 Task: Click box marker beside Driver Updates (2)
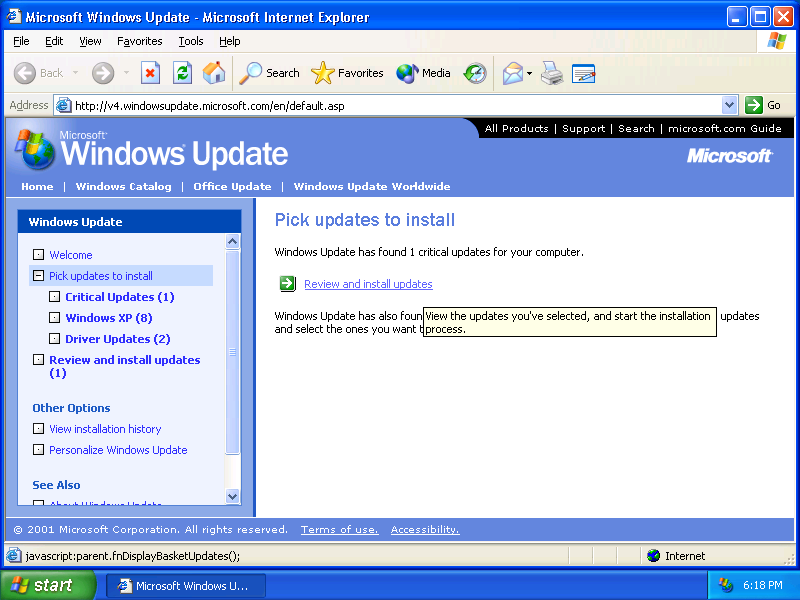pyautogui.click(x=54, y=338)
